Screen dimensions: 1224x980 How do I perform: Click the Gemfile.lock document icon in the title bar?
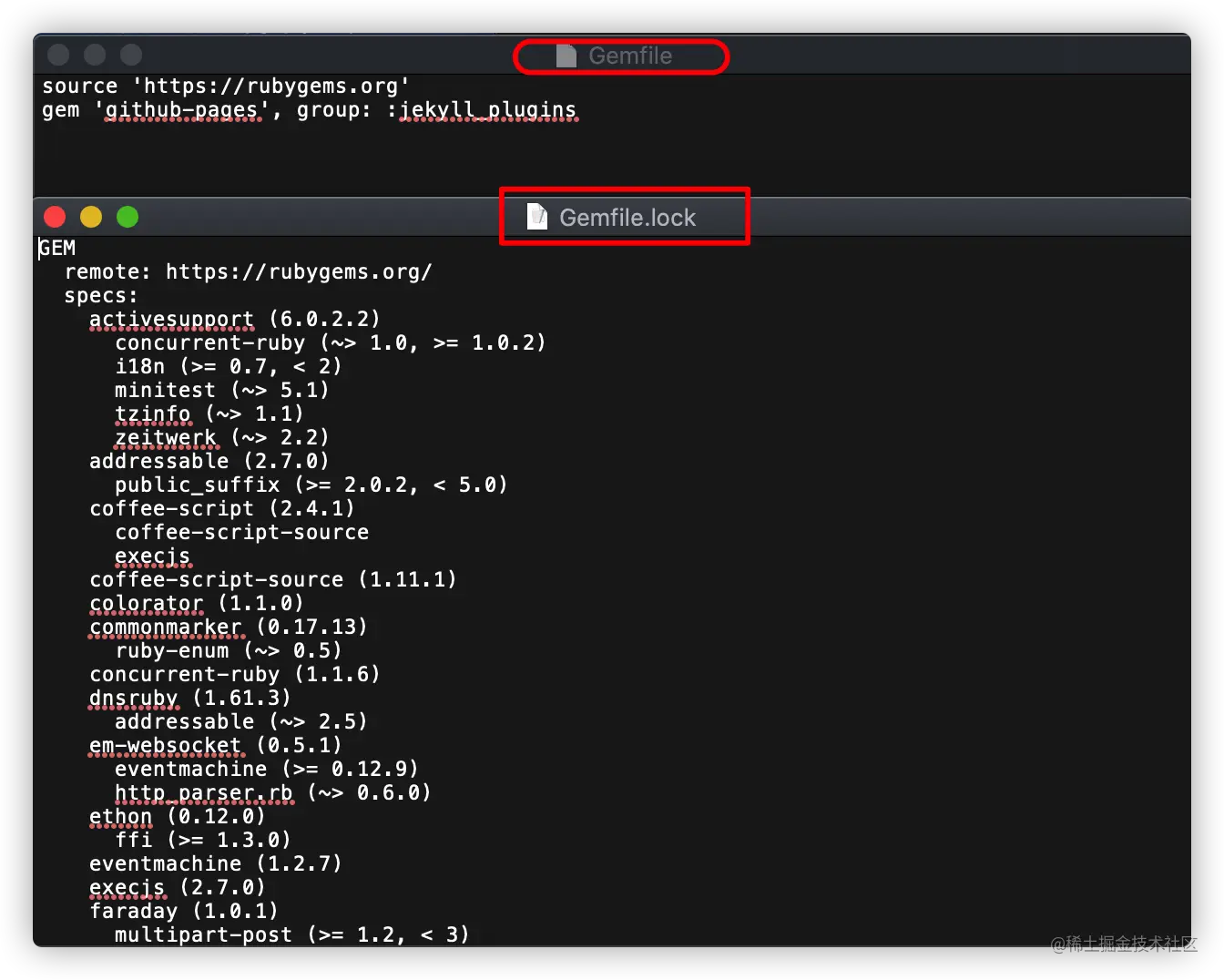(535, 217)
